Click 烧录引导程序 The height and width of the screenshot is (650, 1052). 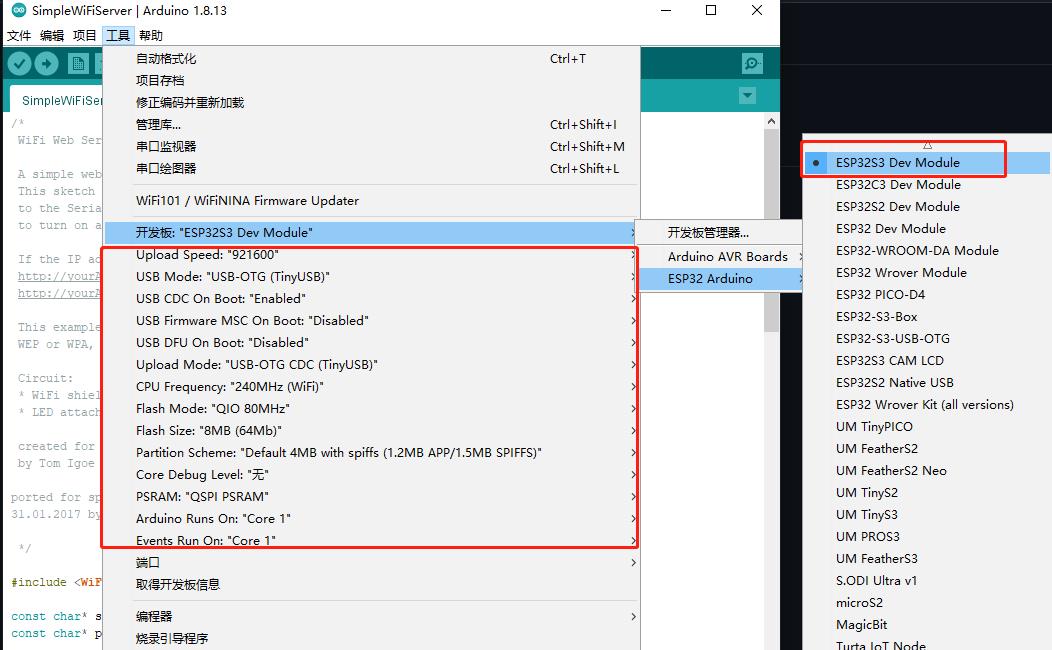(371, 639)
